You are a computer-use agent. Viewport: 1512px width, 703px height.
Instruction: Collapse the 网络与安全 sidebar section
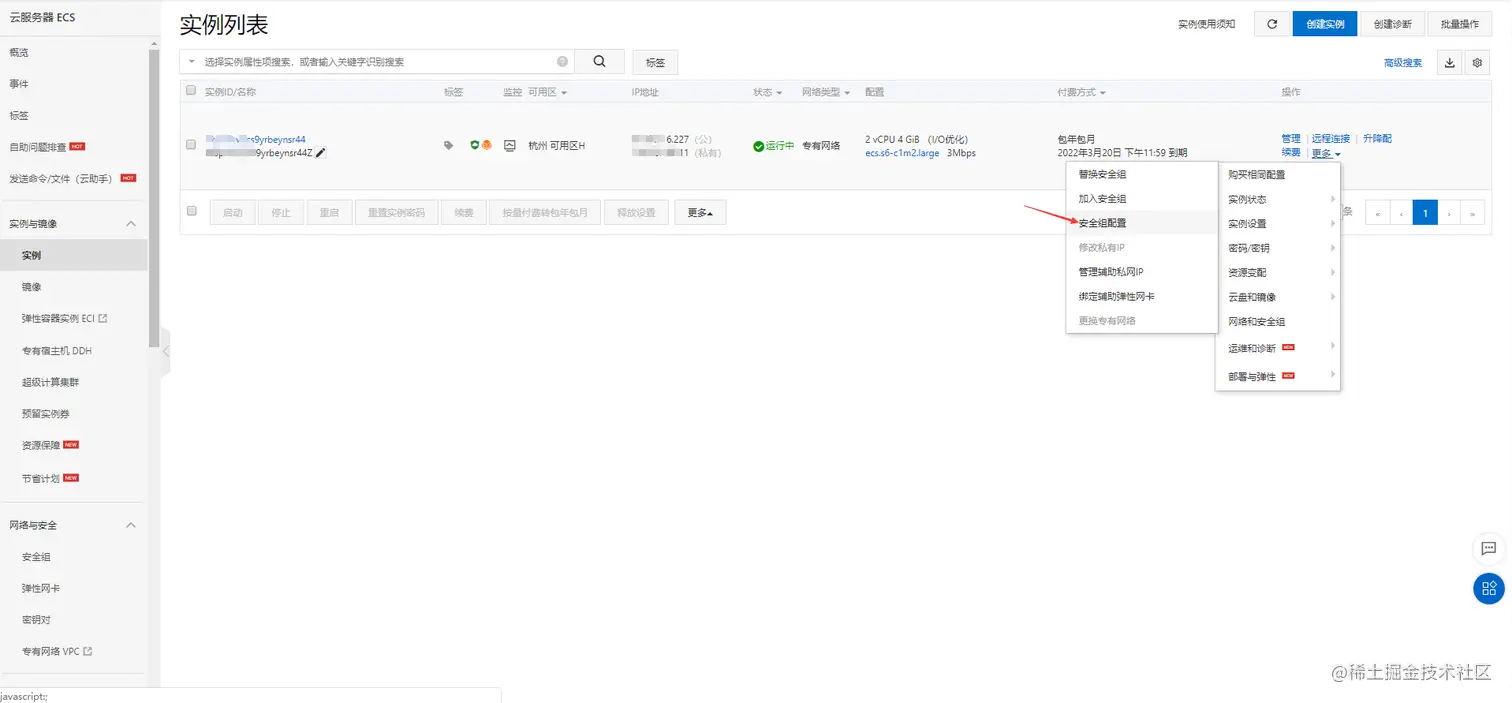pyautogui.click(x=131, y=525)
